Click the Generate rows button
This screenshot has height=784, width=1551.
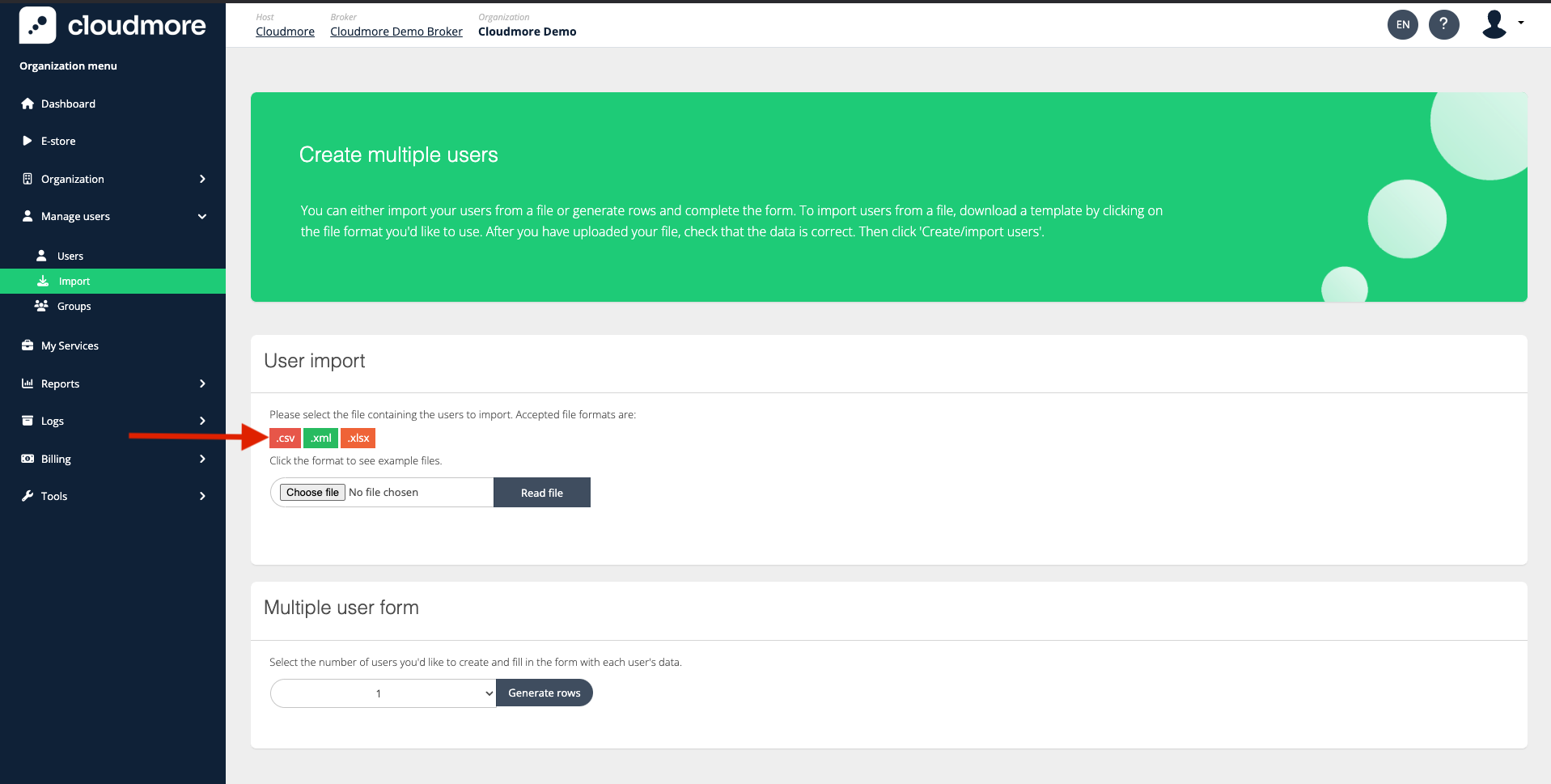point(544,693)
